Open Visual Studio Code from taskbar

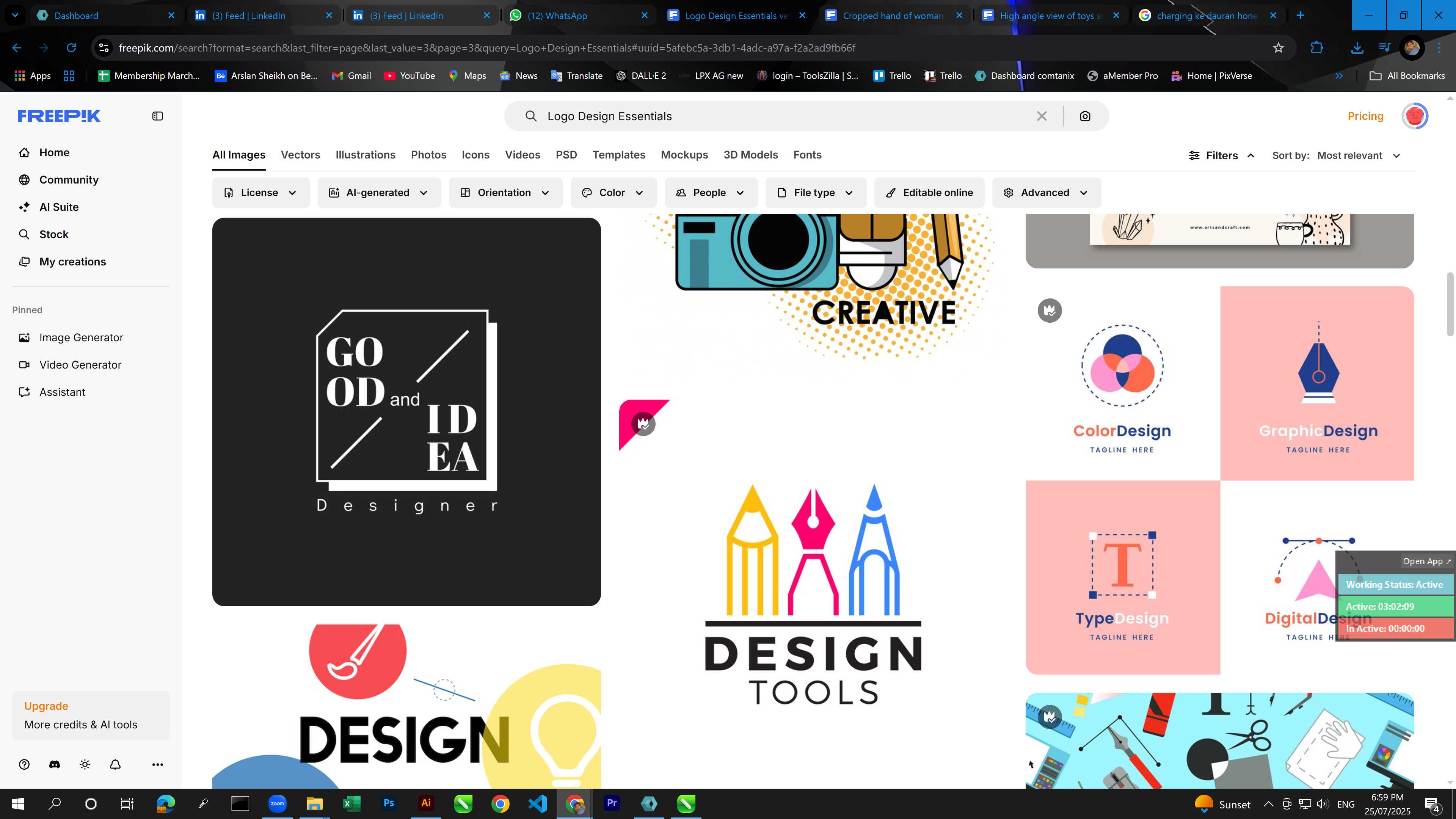[x=537, y=803]
